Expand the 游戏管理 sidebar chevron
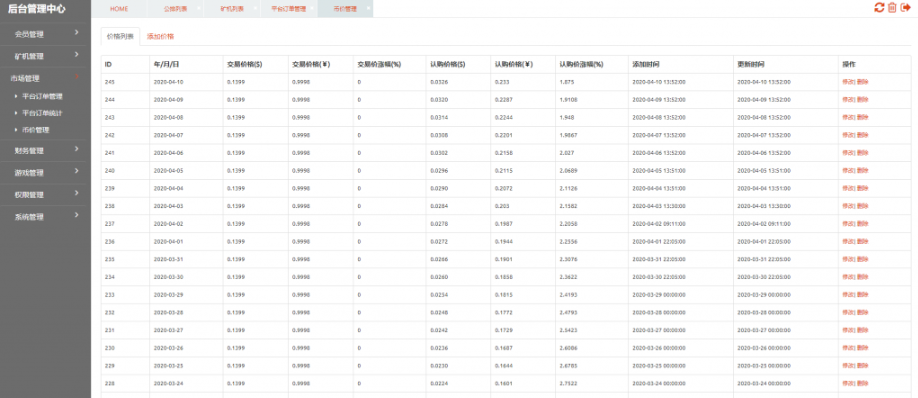 [77, 171]
